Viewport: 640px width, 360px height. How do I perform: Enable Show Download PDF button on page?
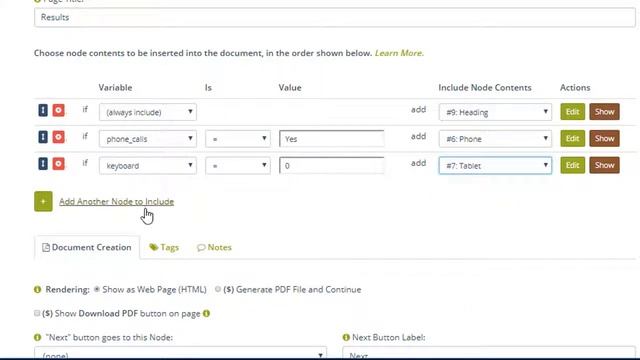point(37,313)
